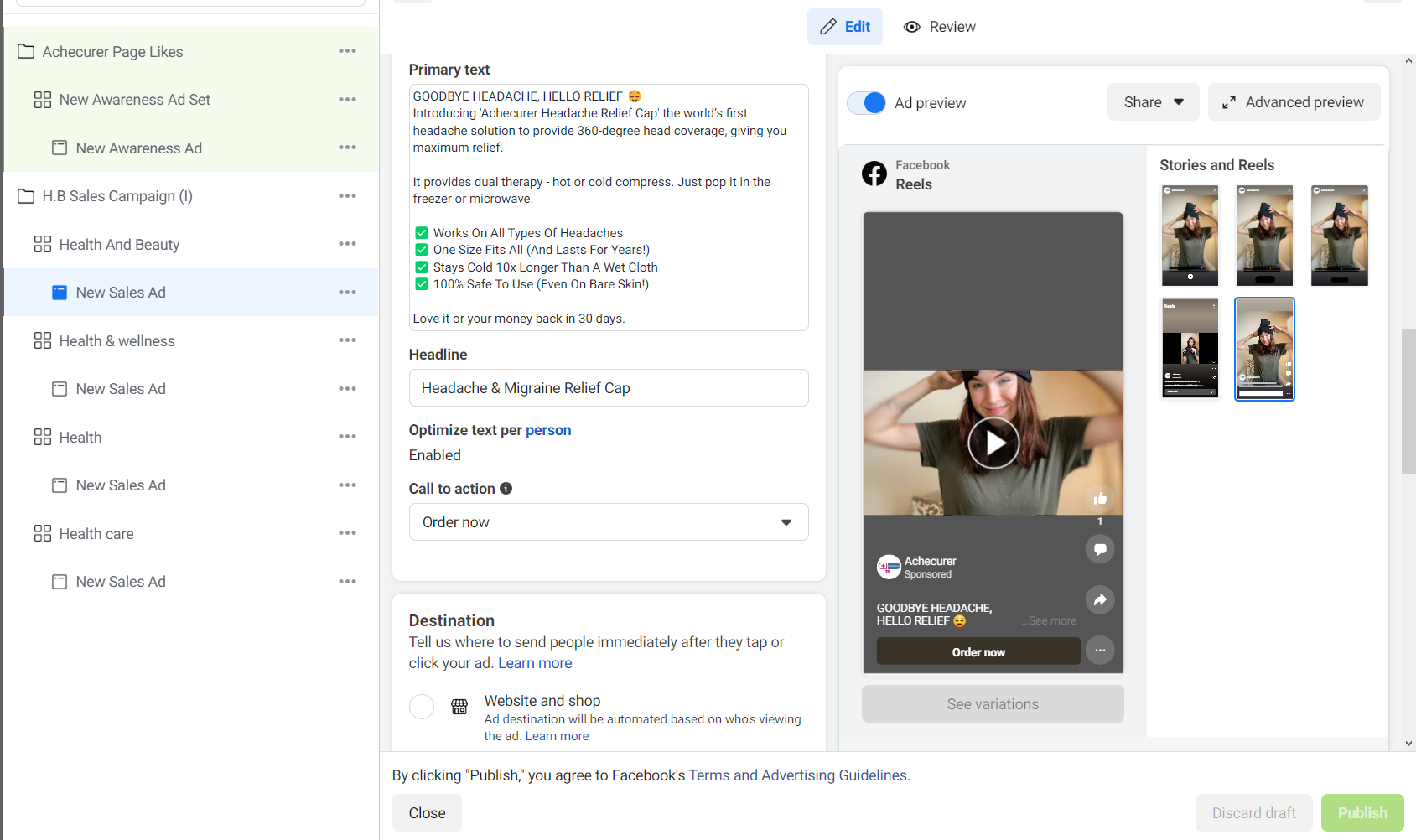The image size is (1416, 840).
Task: Open Terms and Advertising Guidelines link
Action: coord(797,775)
